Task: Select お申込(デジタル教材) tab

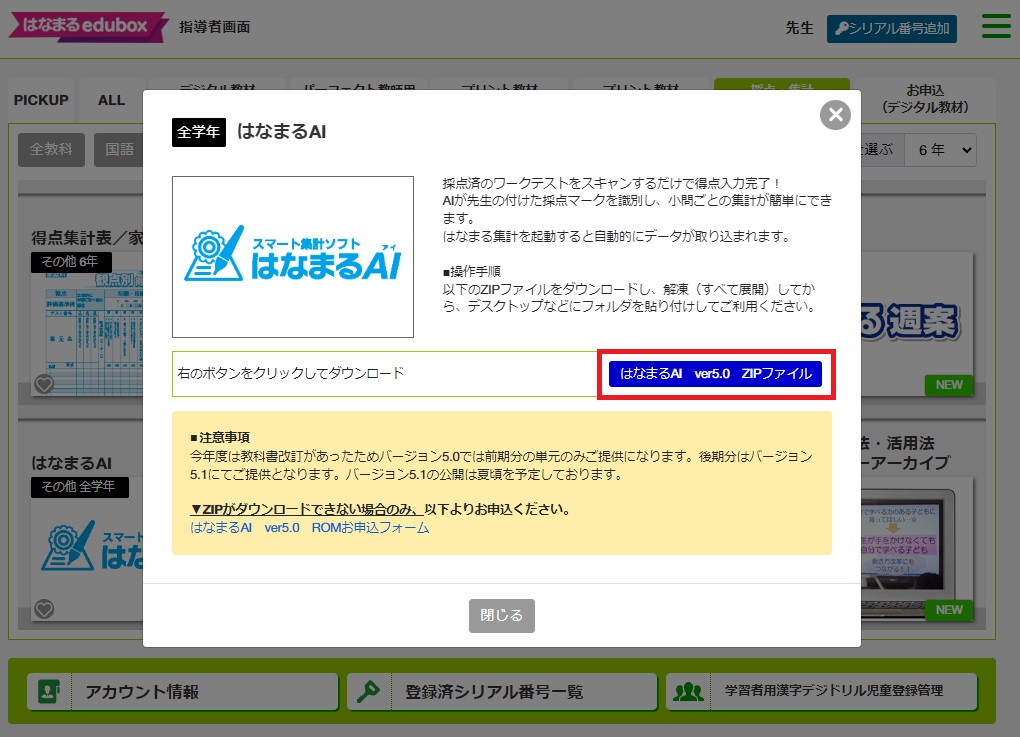Action: tap(925, 99)
